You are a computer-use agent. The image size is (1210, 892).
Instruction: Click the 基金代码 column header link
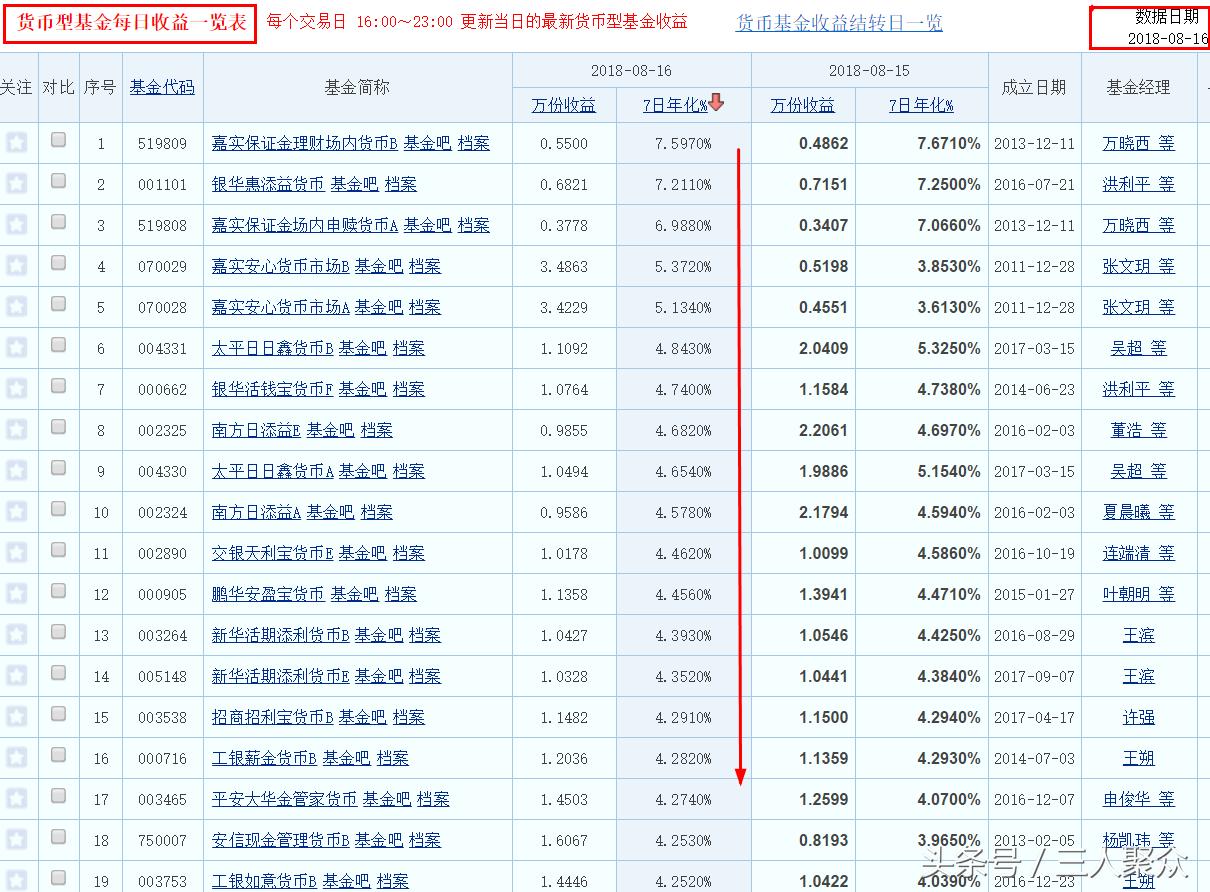160,86
